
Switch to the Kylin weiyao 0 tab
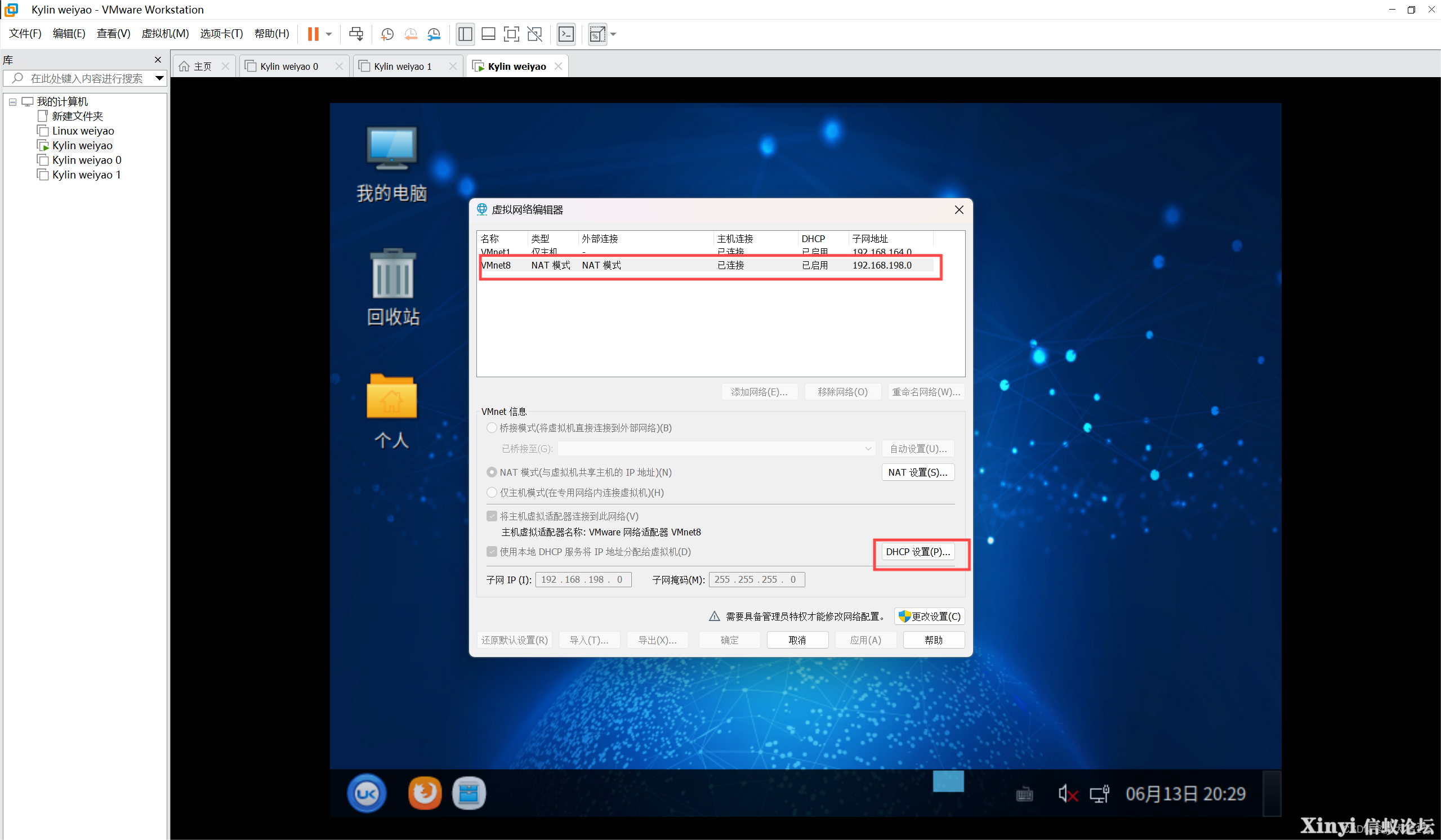[289, 66]
